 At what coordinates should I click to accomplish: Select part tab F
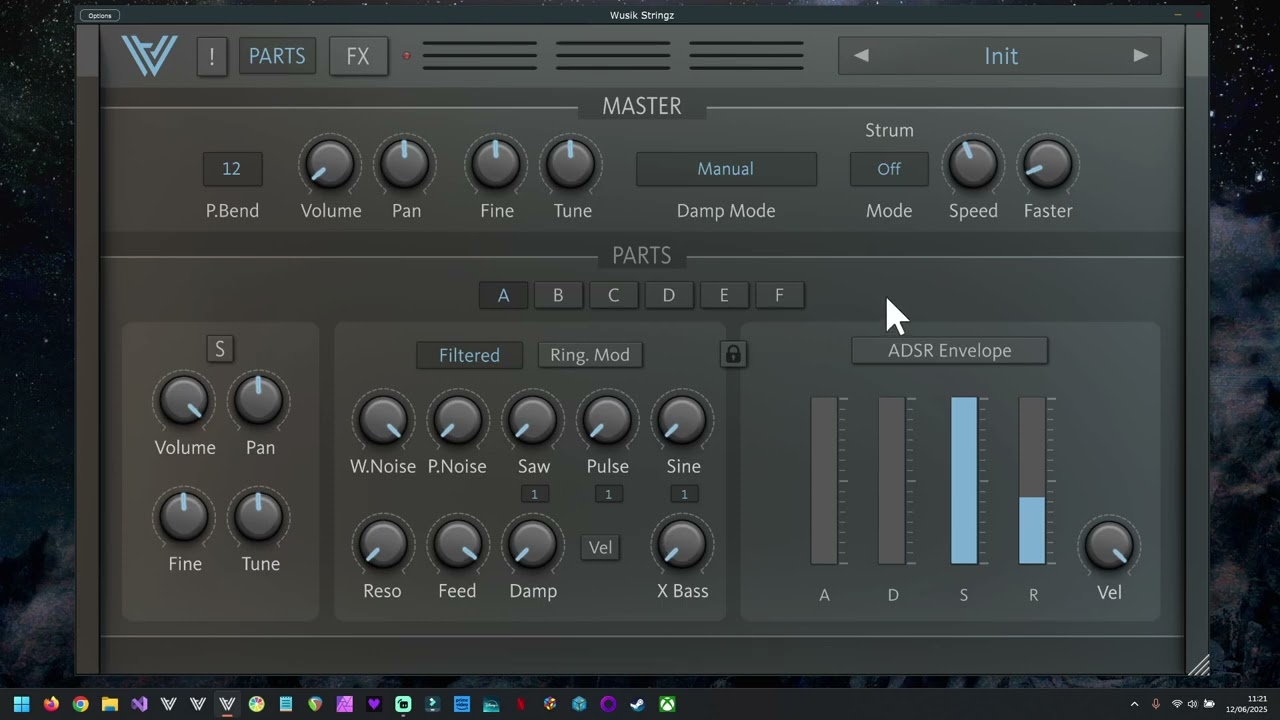pos(779,295)
